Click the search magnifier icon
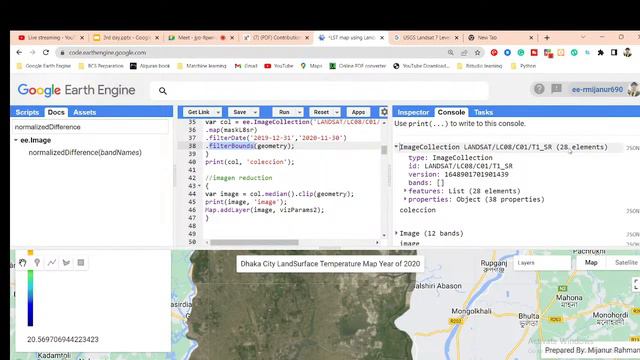Screen dimensions: 640x360 [x=163, y=91]
